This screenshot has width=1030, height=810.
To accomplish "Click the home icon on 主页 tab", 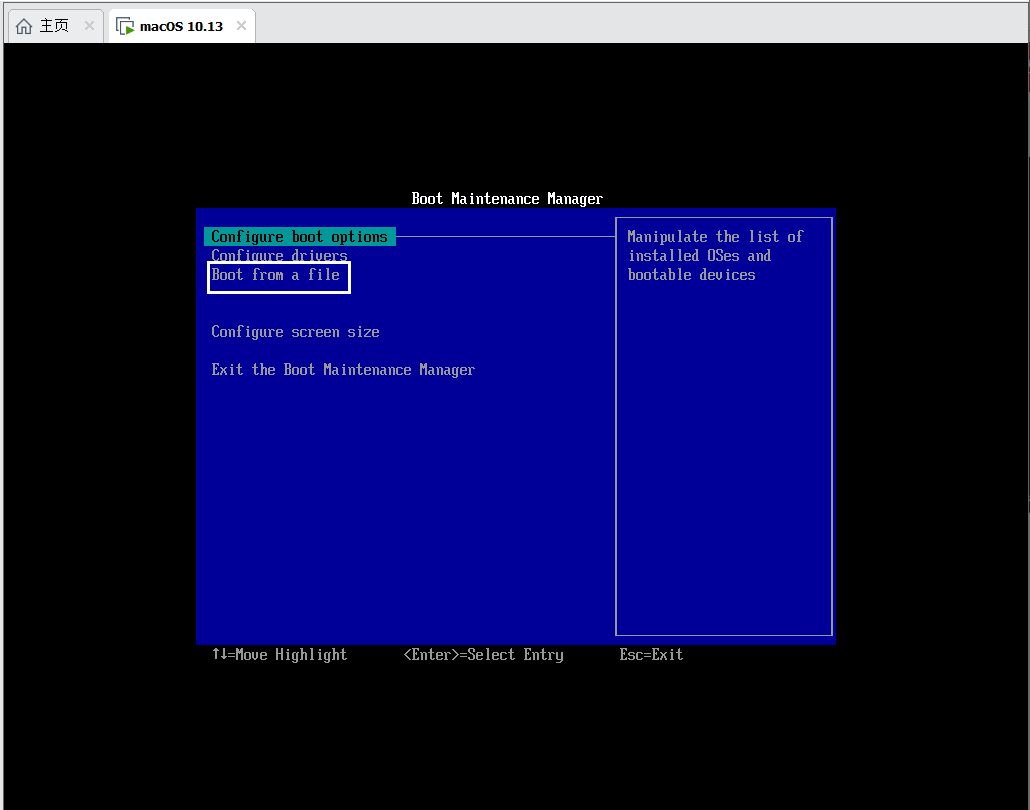I will (x=24, y=26).
